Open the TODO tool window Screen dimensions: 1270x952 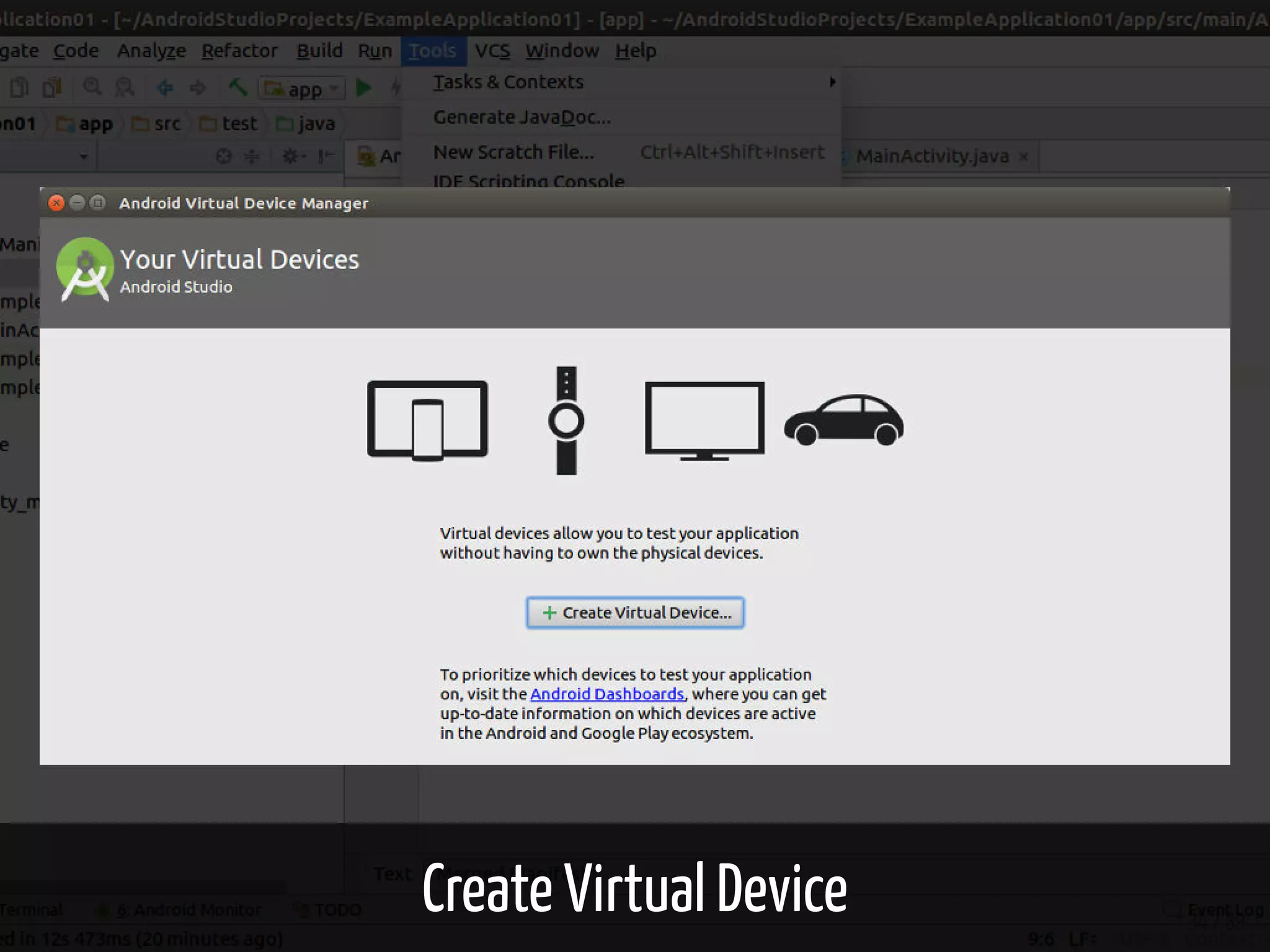pos(327,910)
